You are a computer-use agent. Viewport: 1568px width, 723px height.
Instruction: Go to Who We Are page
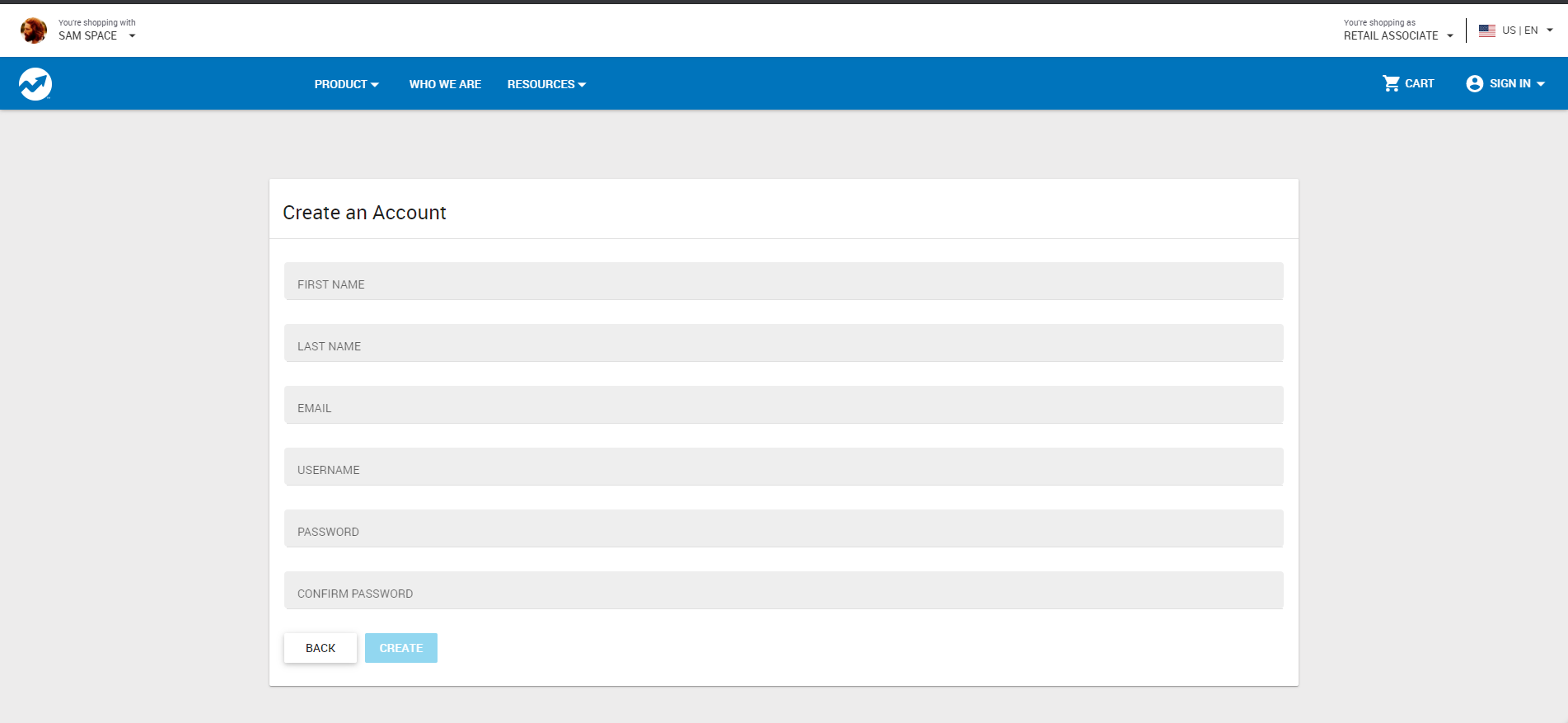[x=445, y=84]
